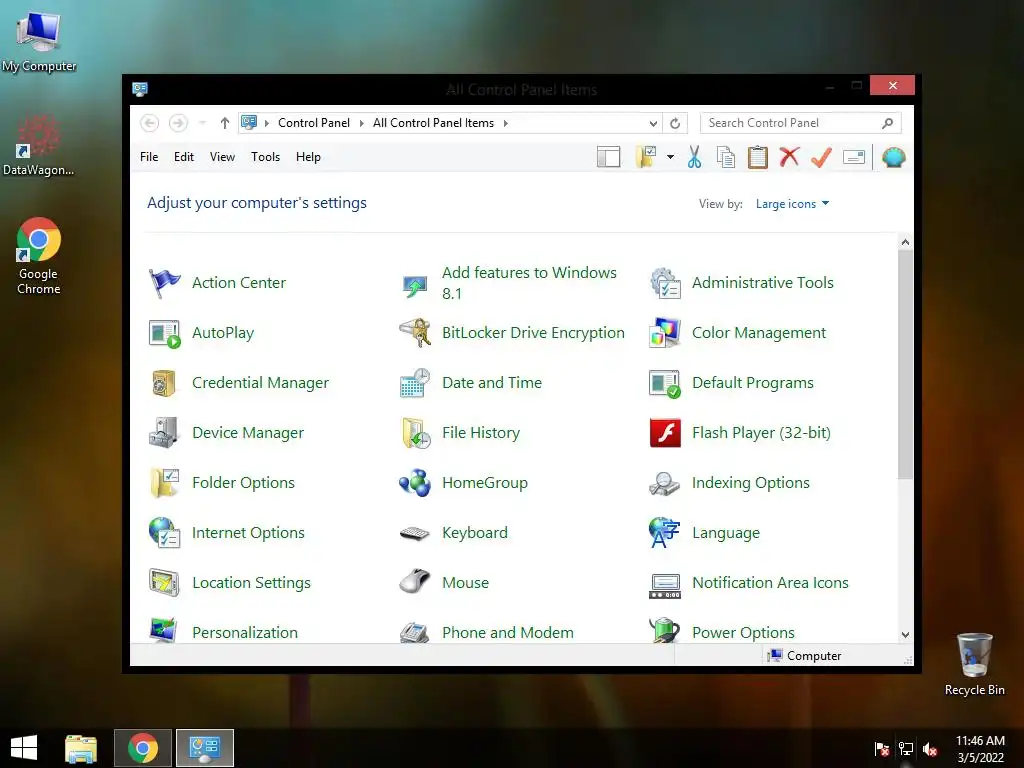Expand the recent locations dropdown arrow
Viewport: 1024px width, 768px height.
point(202,123)
